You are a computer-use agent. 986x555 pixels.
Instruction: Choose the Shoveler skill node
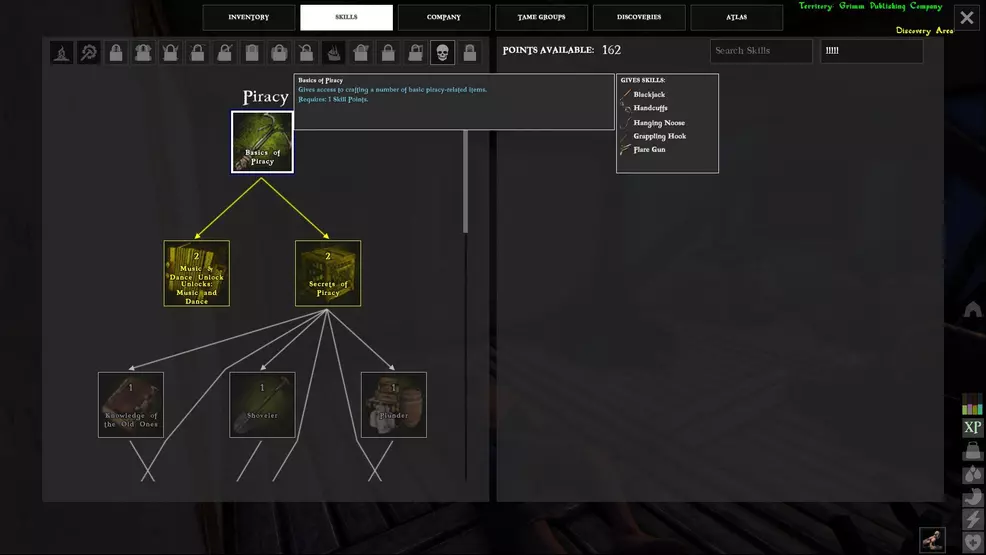pyautogui.click(x=262, y=405)
